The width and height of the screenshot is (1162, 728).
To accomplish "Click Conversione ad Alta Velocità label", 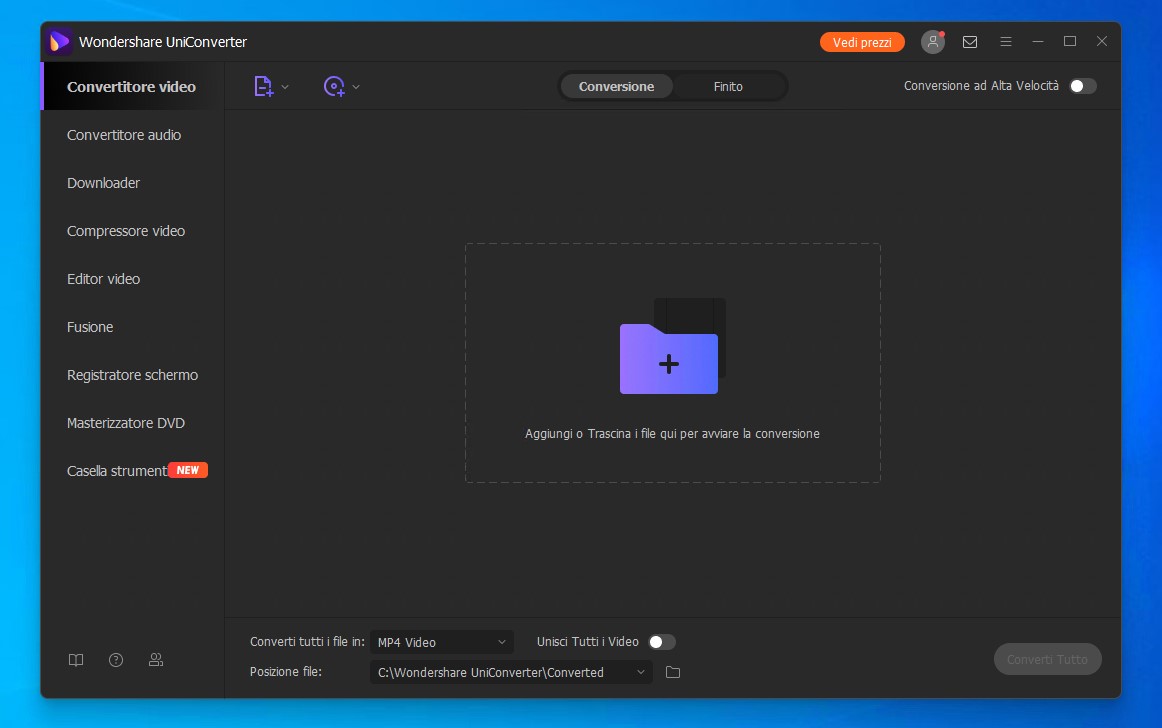I will (981, 86).
